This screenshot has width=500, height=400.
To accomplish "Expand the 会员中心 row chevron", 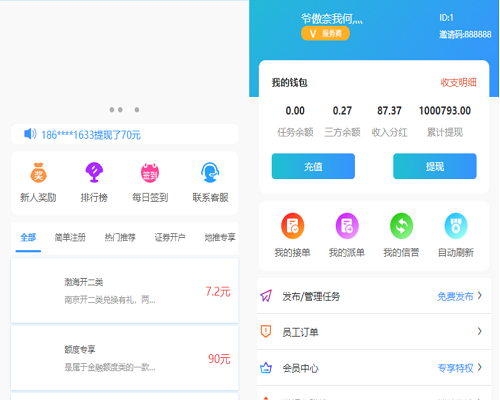I will [x=480, y=367].
